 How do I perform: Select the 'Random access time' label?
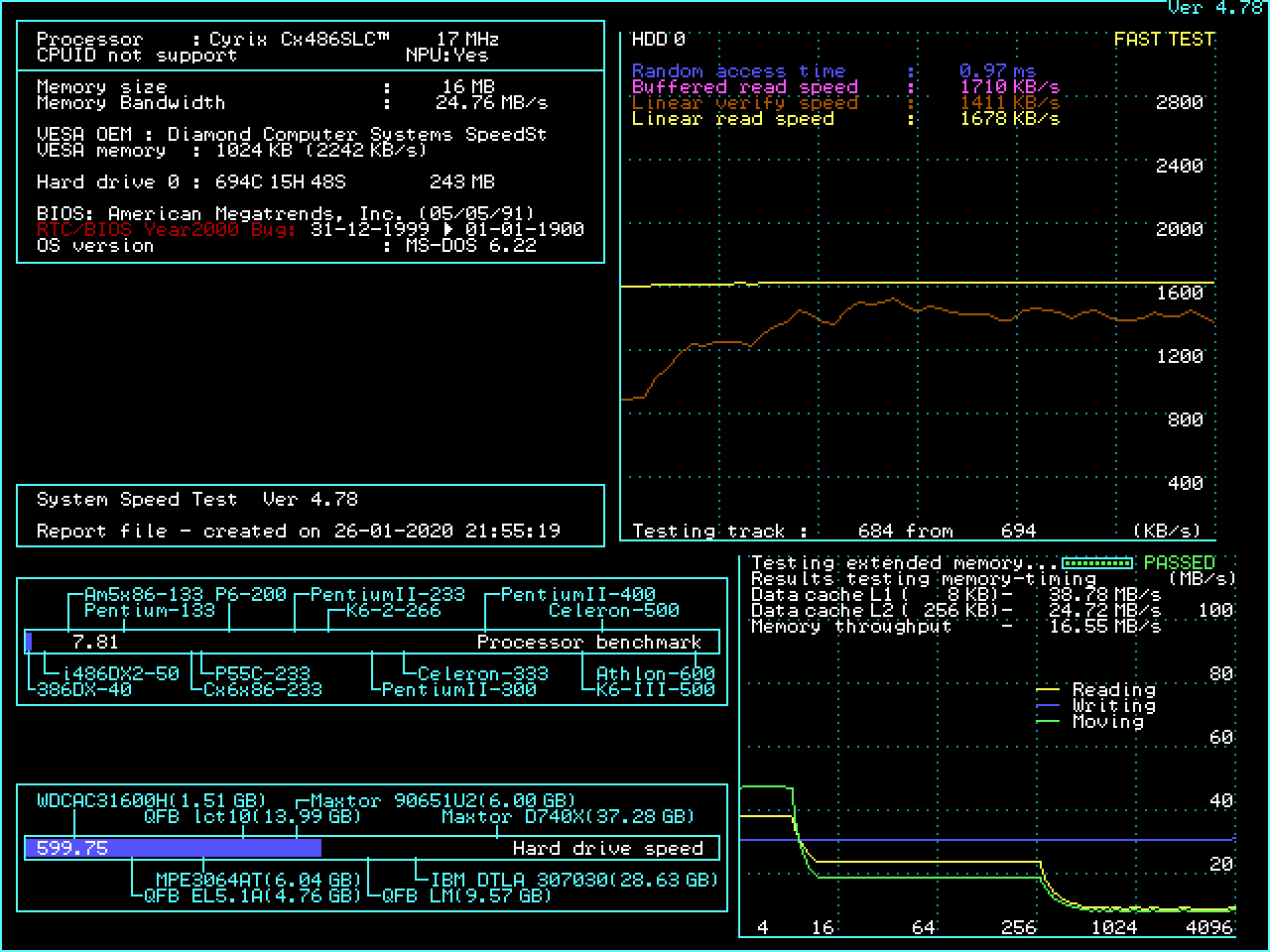coord(739,71)
